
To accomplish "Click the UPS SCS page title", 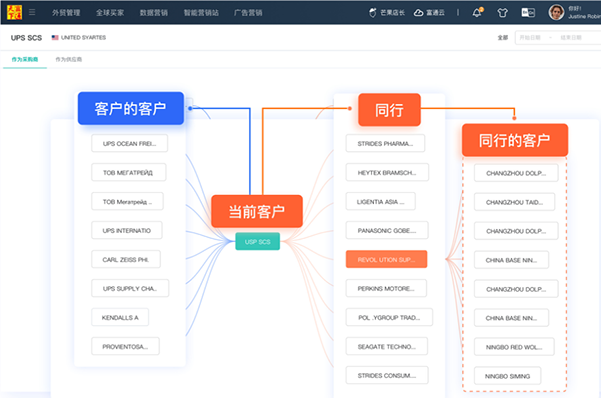I will [x=26, y=38].
